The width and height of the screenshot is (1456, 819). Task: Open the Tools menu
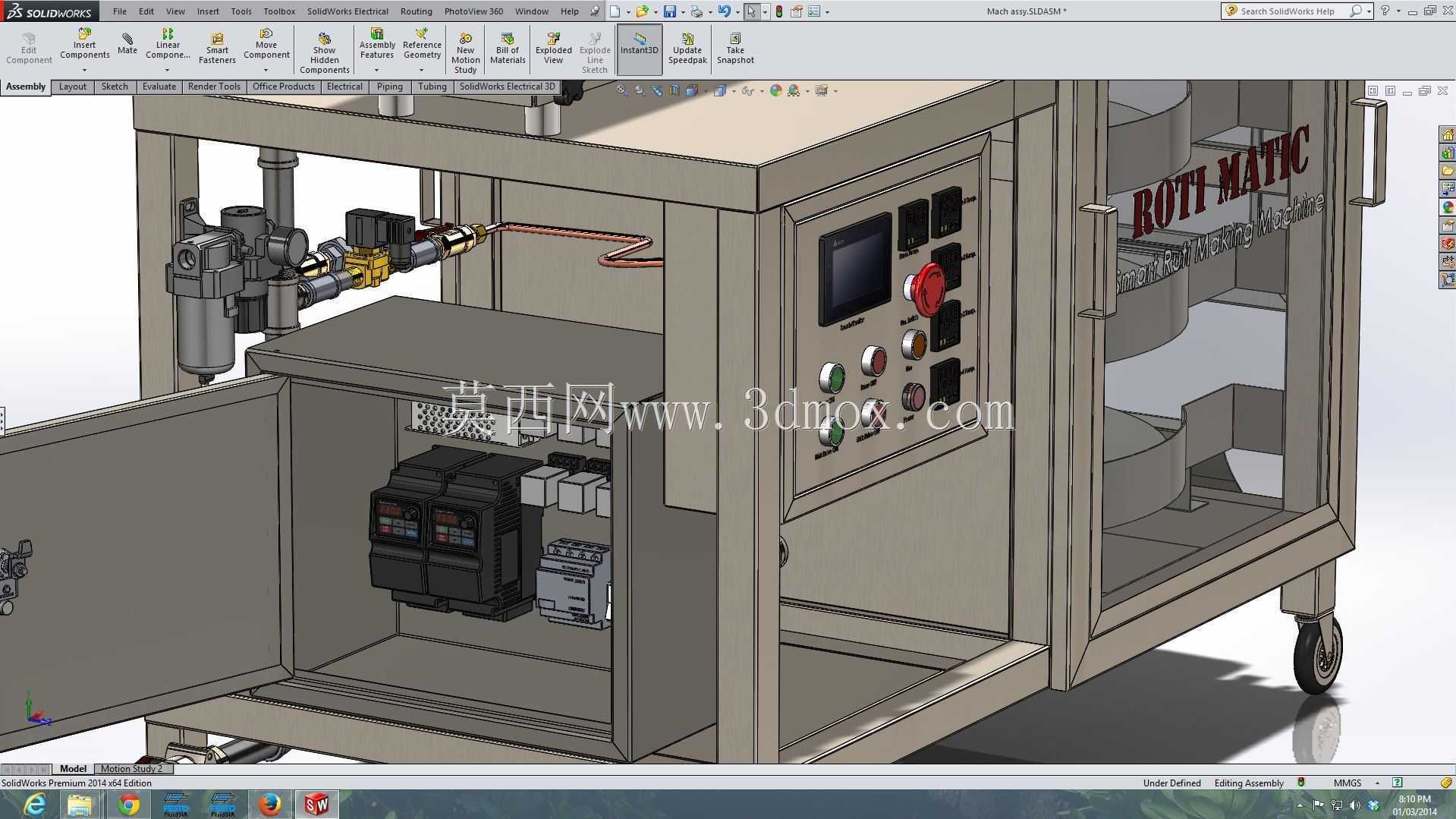point(241,11)
